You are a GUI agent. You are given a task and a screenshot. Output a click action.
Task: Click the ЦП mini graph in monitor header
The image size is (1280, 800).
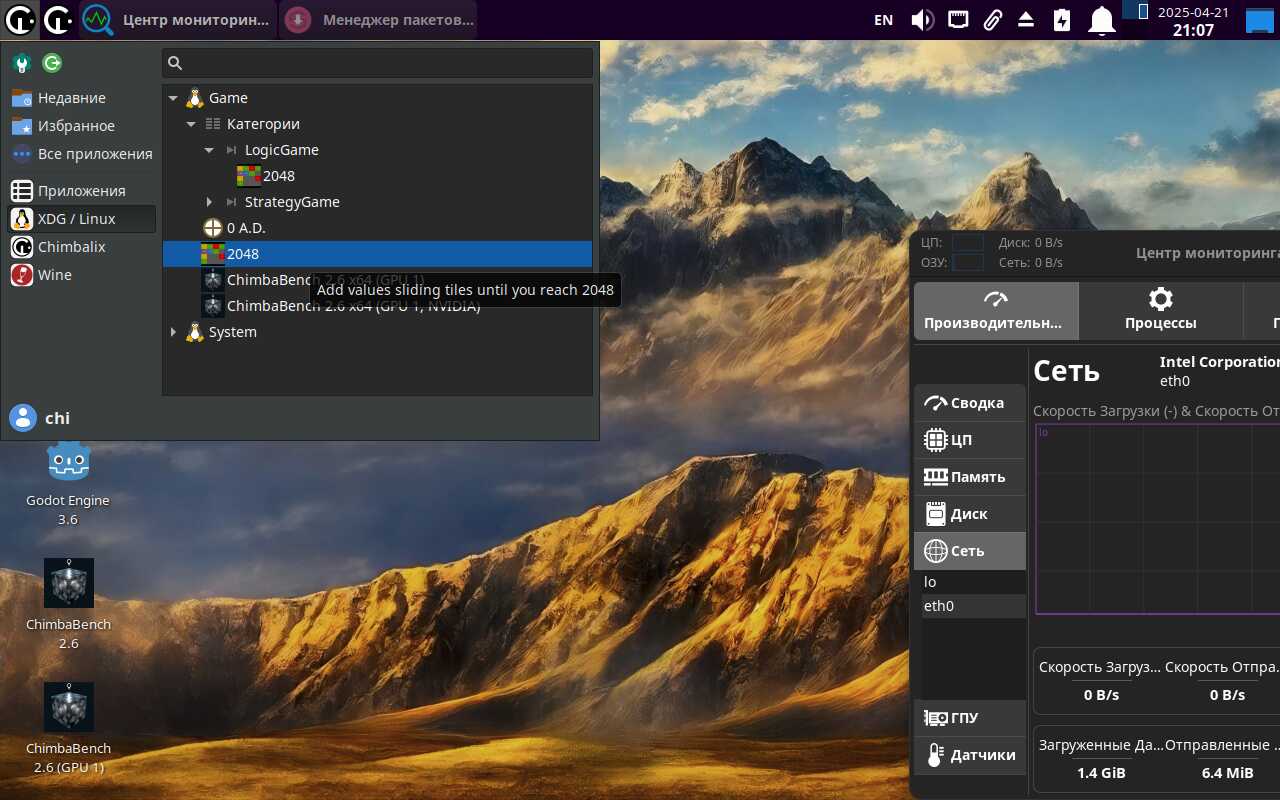point(967,242)
